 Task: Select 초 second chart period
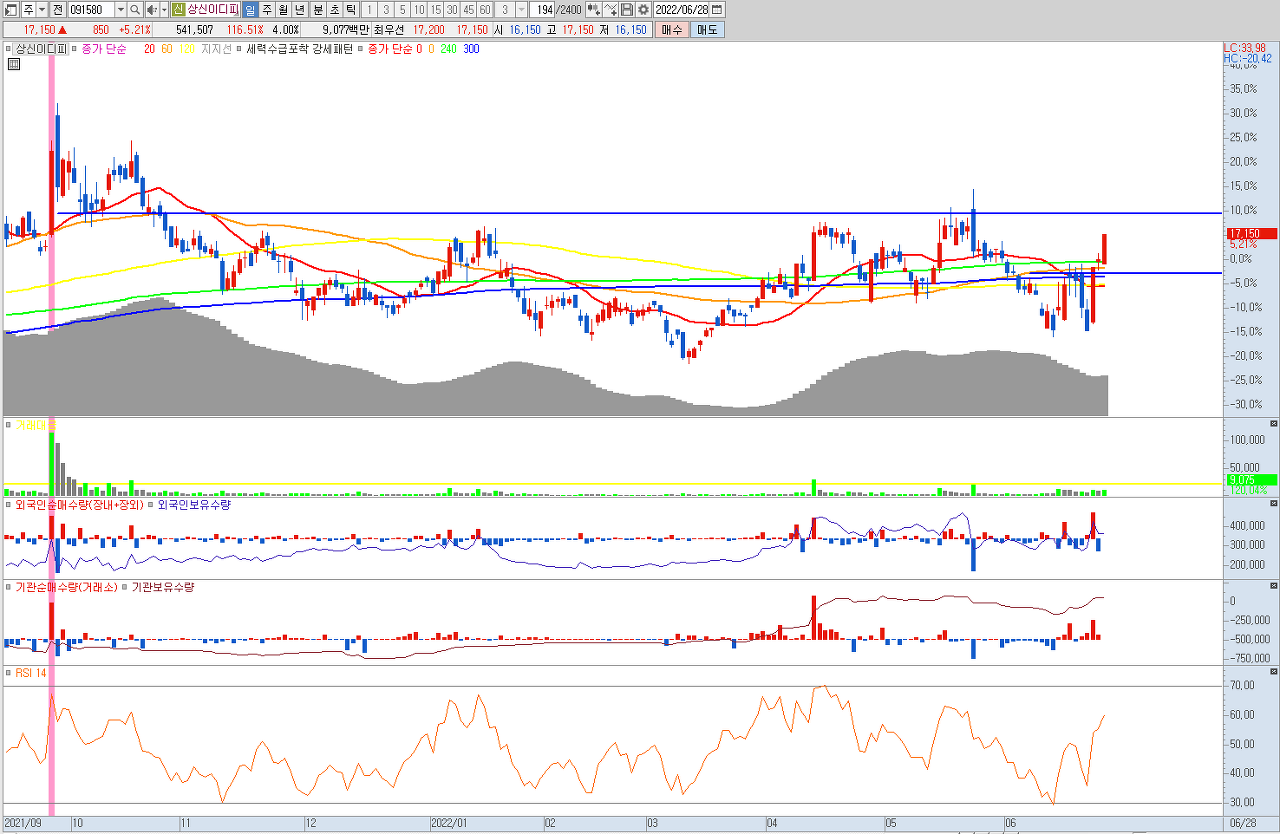coord(335,10)
